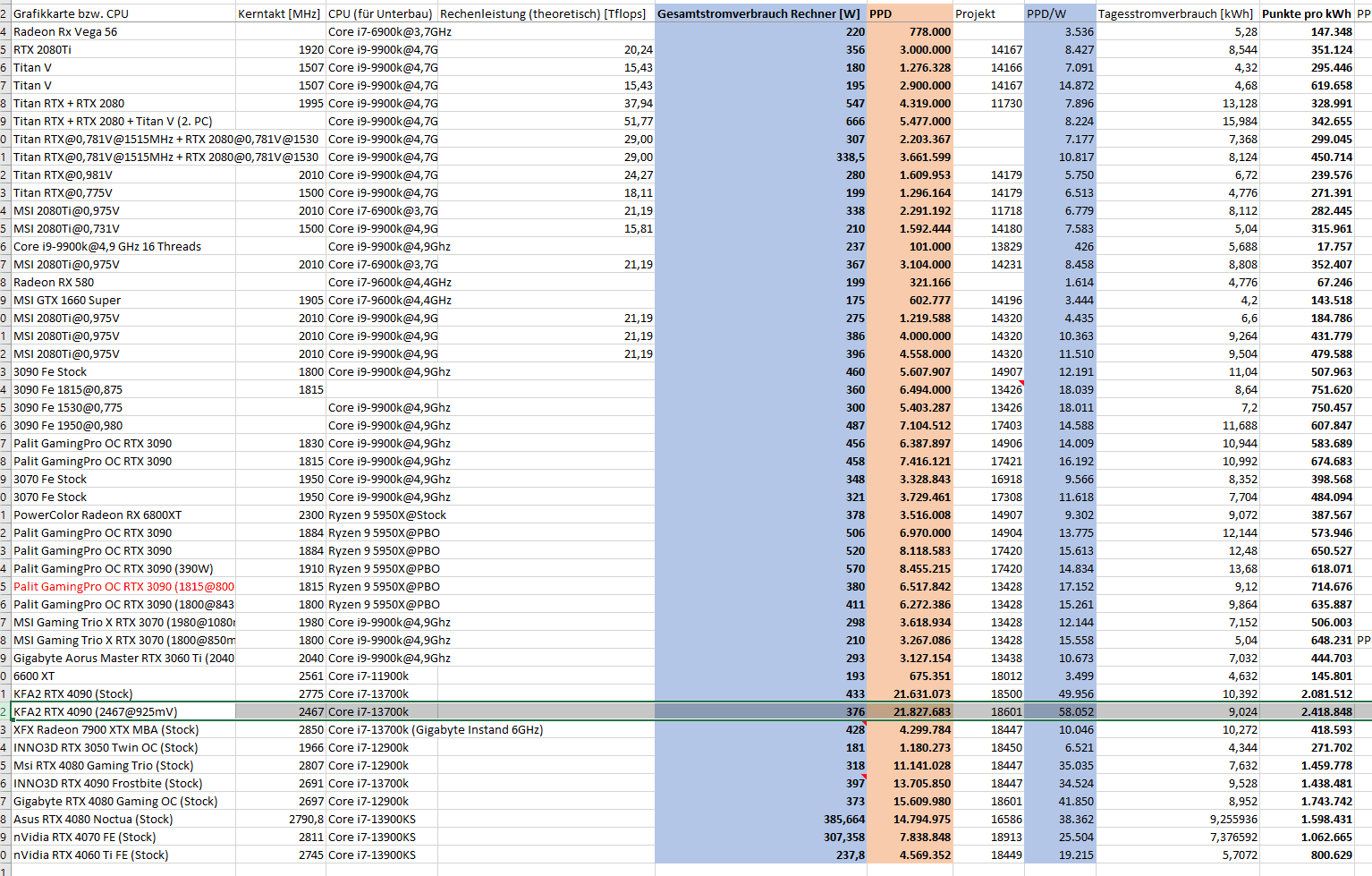Select the blue 'PPD/W' header cell
This screenshot has height=876, width=1372.
1060,13
